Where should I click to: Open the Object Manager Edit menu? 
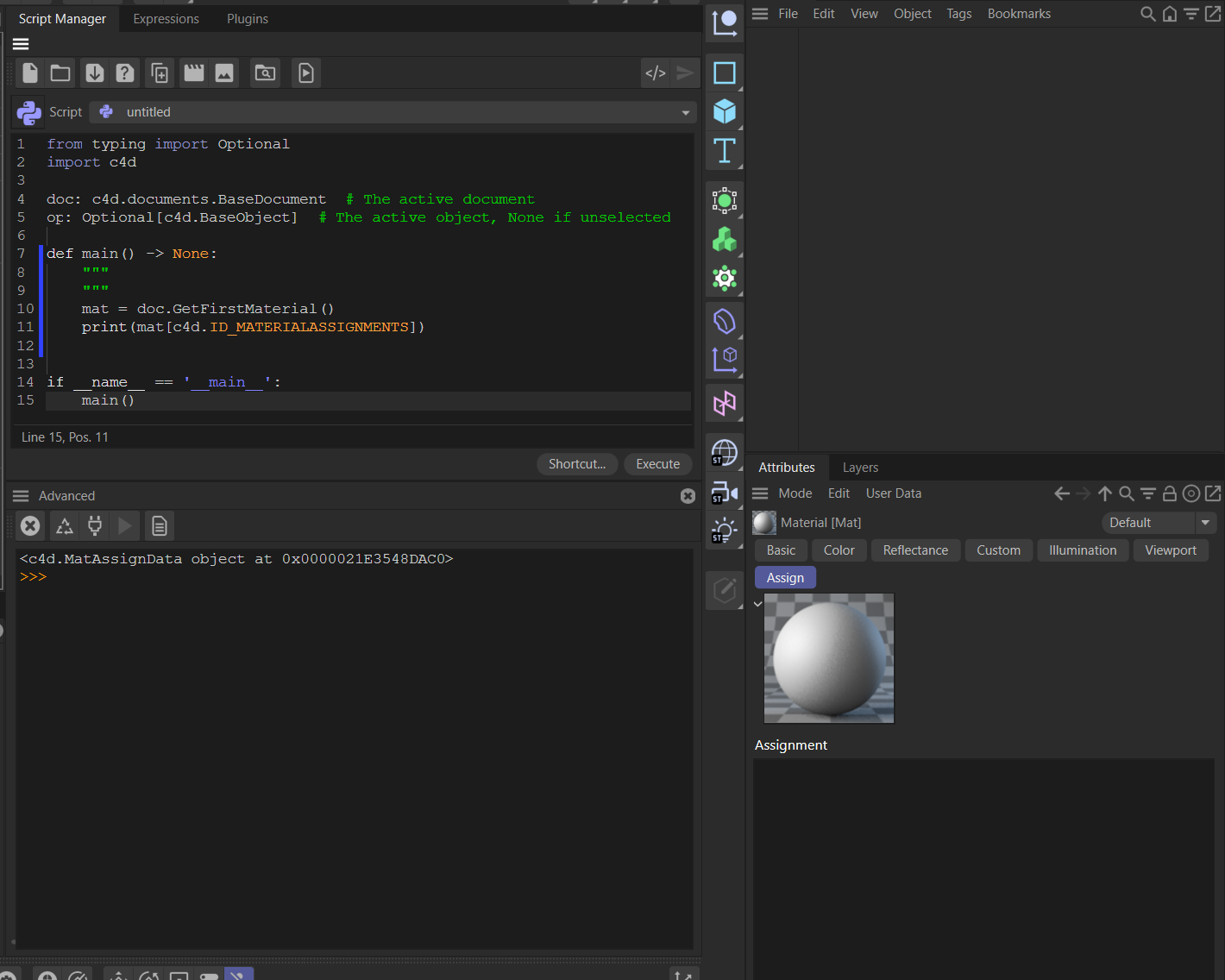[x=824, y=14]
